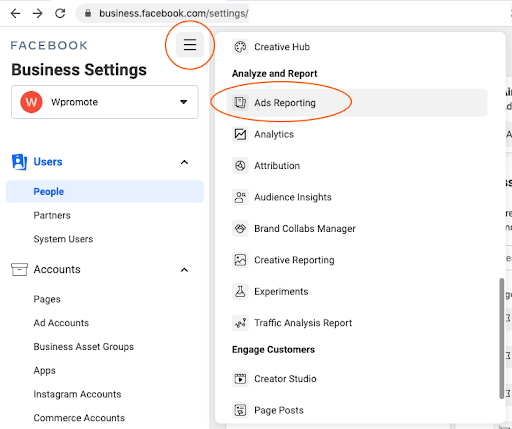Screen dimensions: 512x429
Task: Open Commerce Accounts in sidebar
Action: [79, 418]
